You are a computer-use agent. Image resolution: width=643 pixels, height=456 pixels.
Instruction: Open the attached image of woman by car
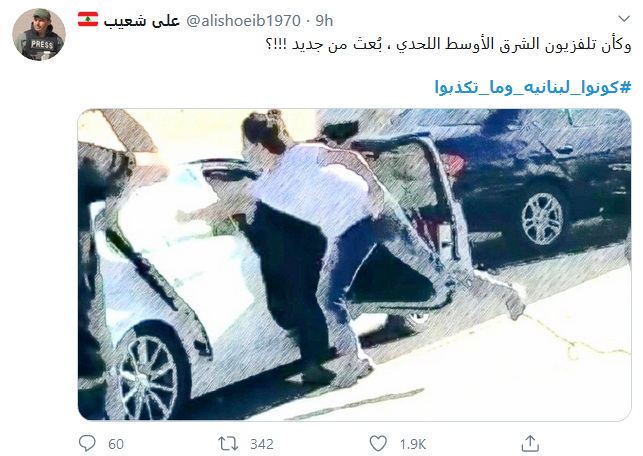[354, 264]
